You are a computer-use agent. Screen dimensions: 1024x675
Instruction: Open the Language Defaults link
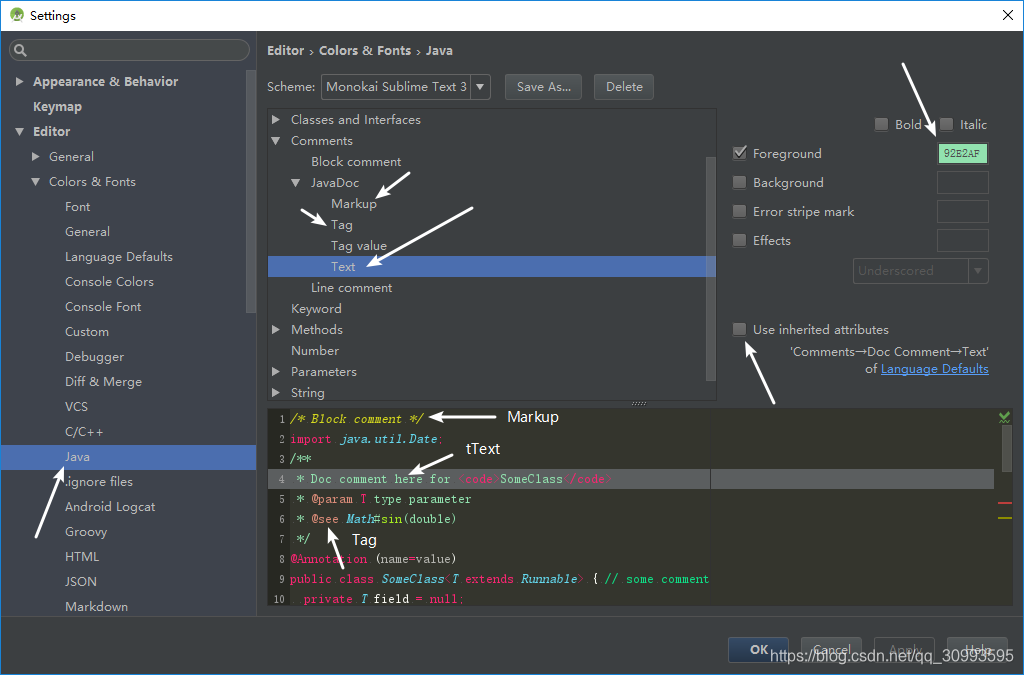[x=935, y=369]
